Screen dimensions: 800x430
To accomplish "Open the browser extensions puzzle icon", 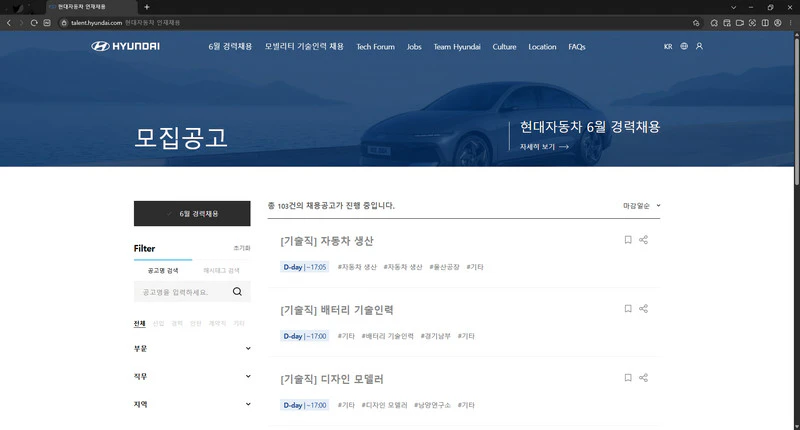I will pyautogui.click(x=714, y=22).
